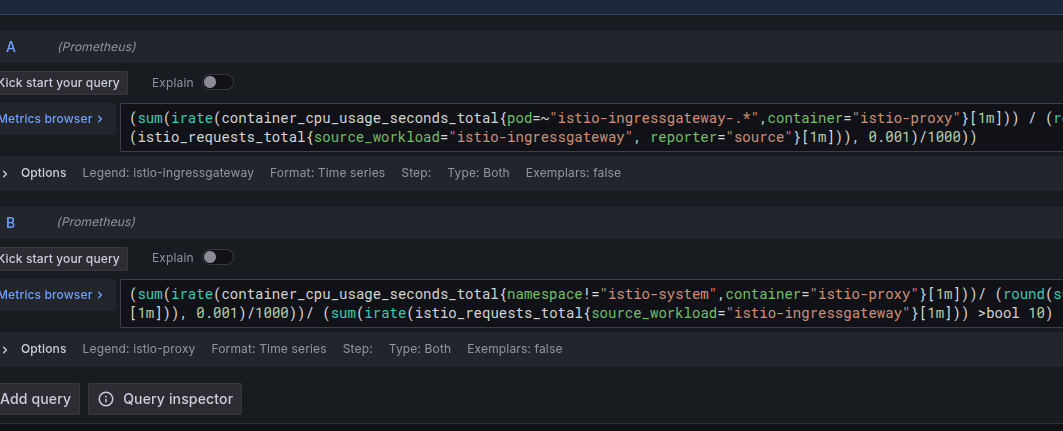Click 'Legend: istio-proxy' text
1063x431 pixels.
point(139,349)
